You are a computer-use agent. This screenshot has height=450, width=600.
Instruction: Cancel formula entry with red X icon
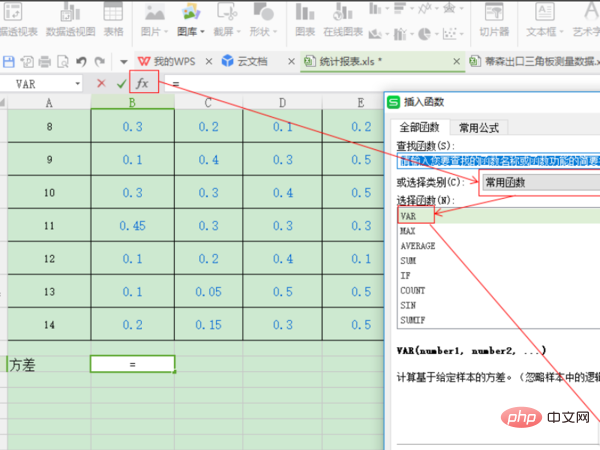tap(101, 83)
